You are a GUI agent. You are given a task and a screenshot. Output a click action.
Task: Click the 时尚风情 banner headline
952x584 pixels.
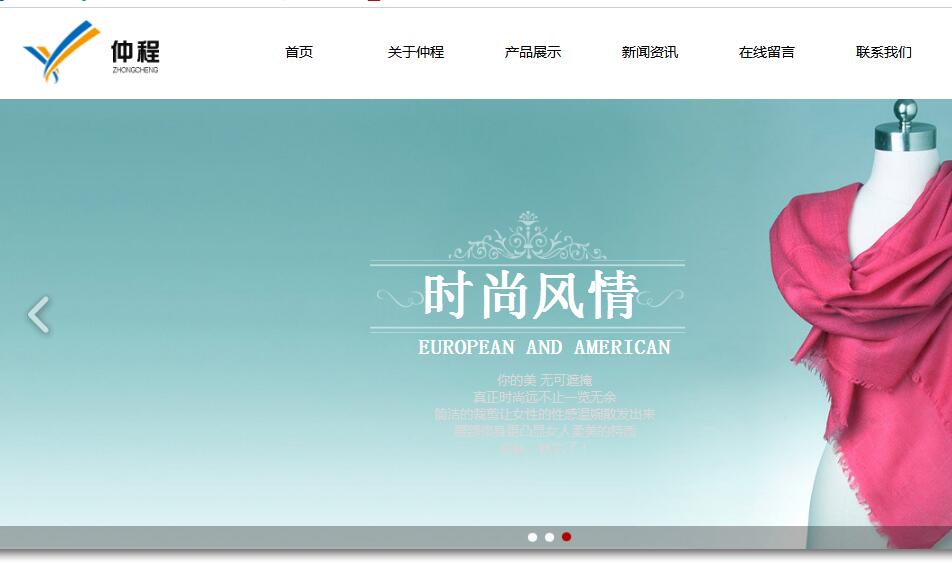point(529,296)
